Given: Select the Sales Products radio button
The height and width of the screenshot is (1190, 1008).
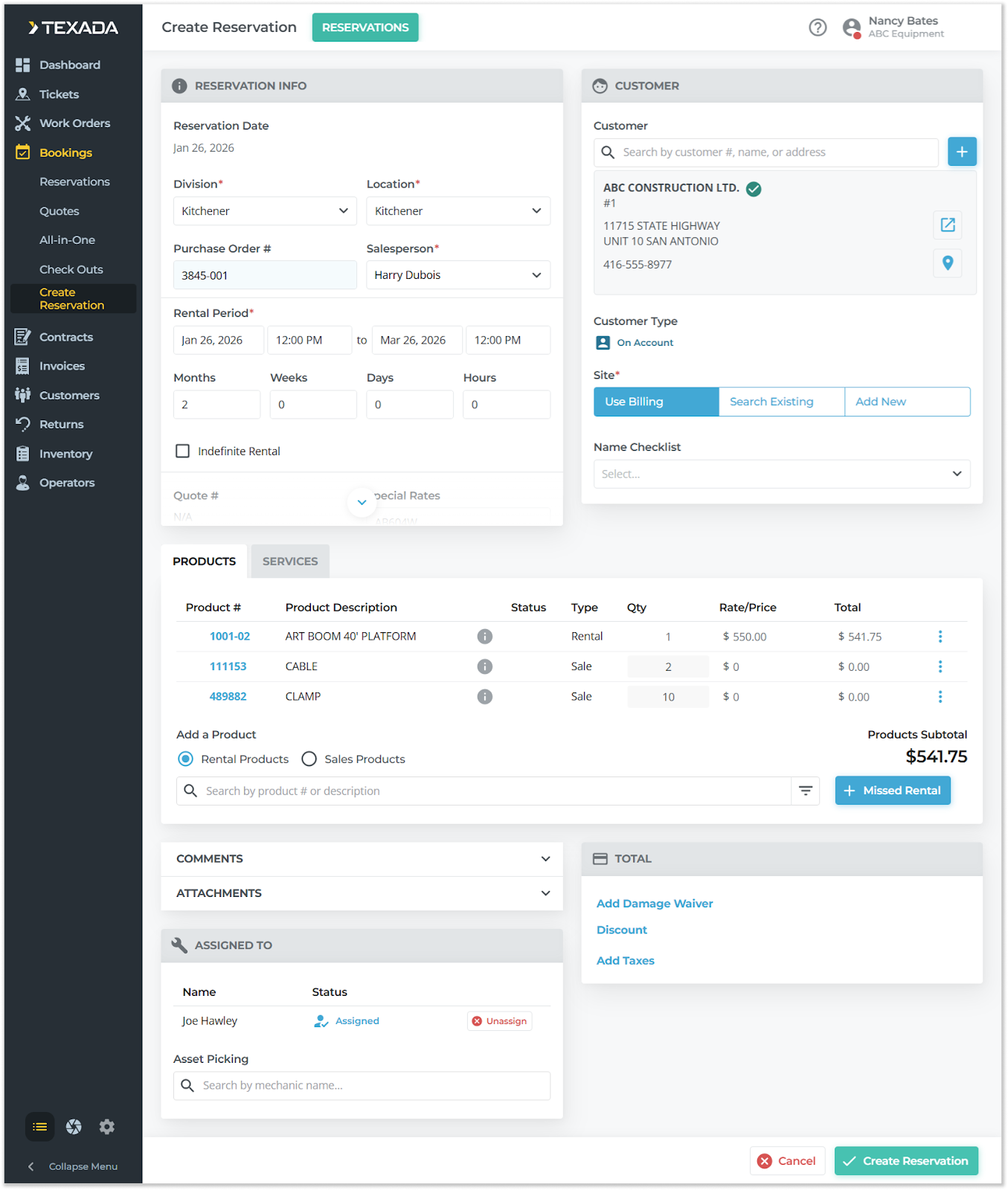Looking at the screenshot, I should click(309, 759).
